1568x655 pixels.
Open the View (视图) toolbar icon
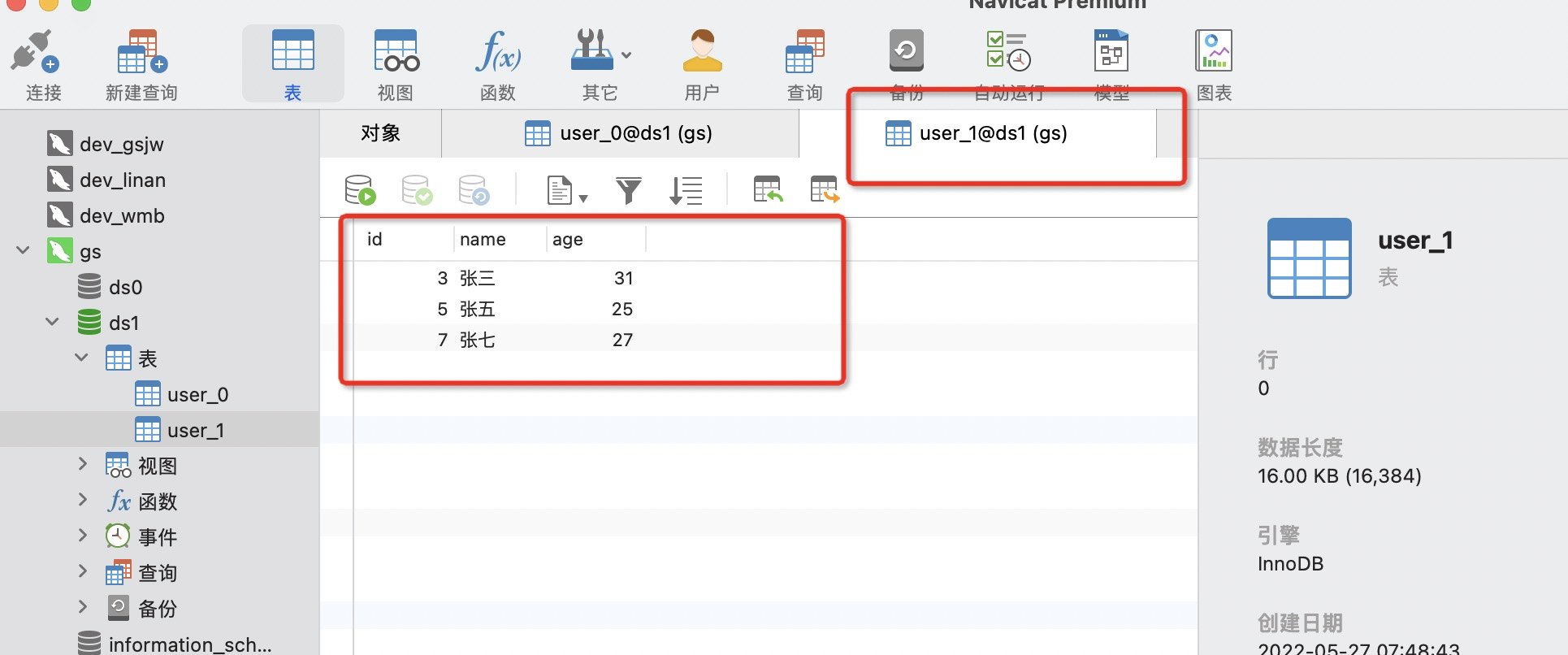coord(396,50)
